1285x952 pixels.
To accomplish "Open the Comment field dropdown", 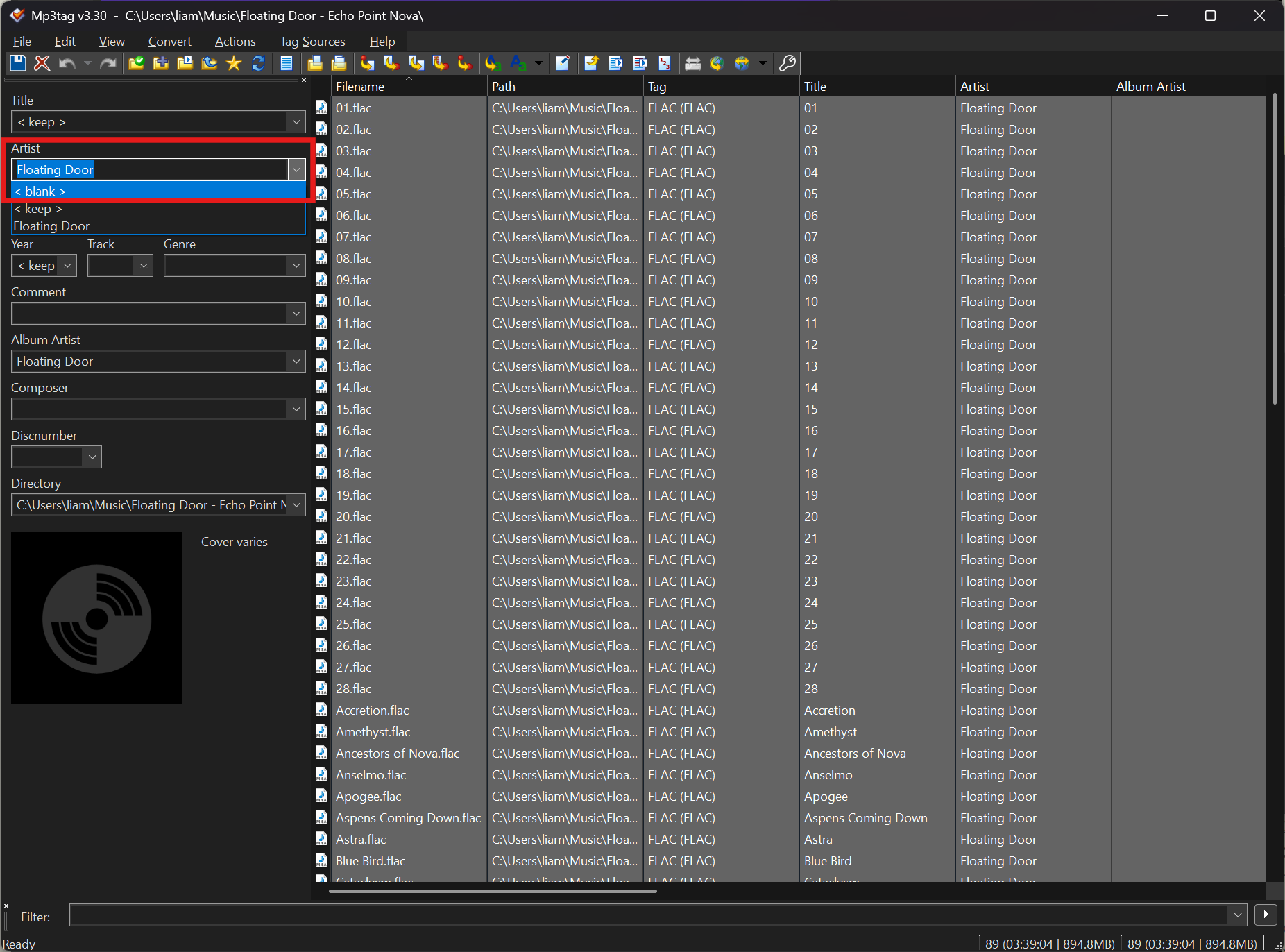I will point(296,314).
